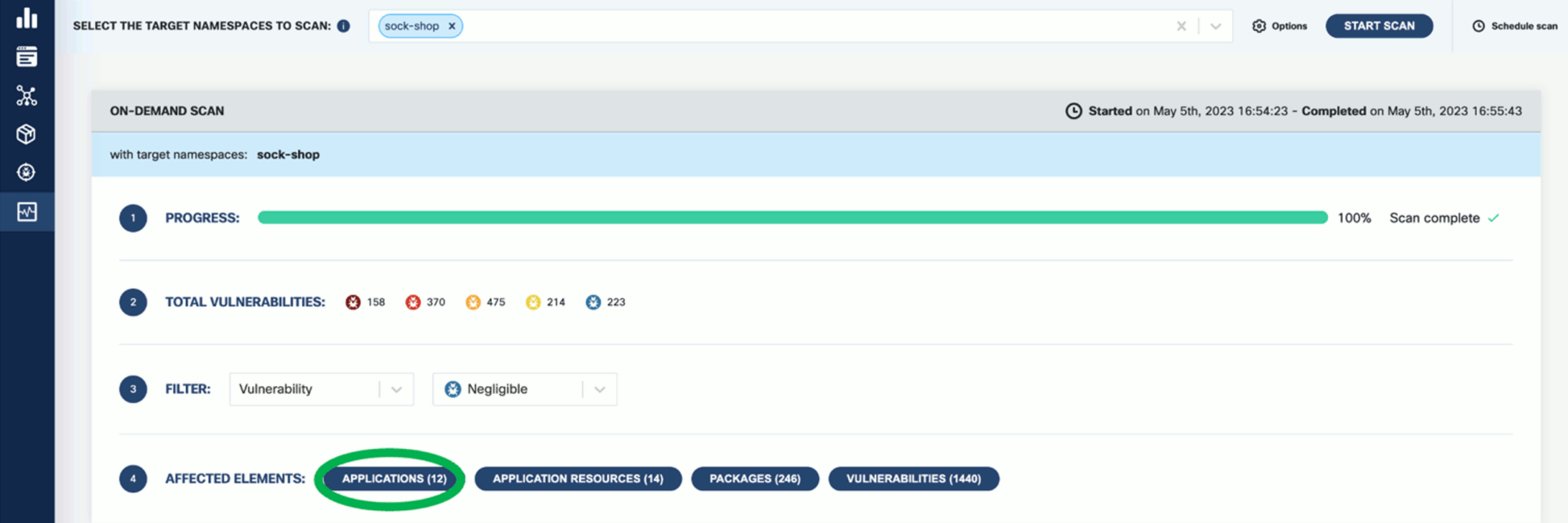
Task: Click the 158 critical vulnerabilities count
Action: click(376, 302)
